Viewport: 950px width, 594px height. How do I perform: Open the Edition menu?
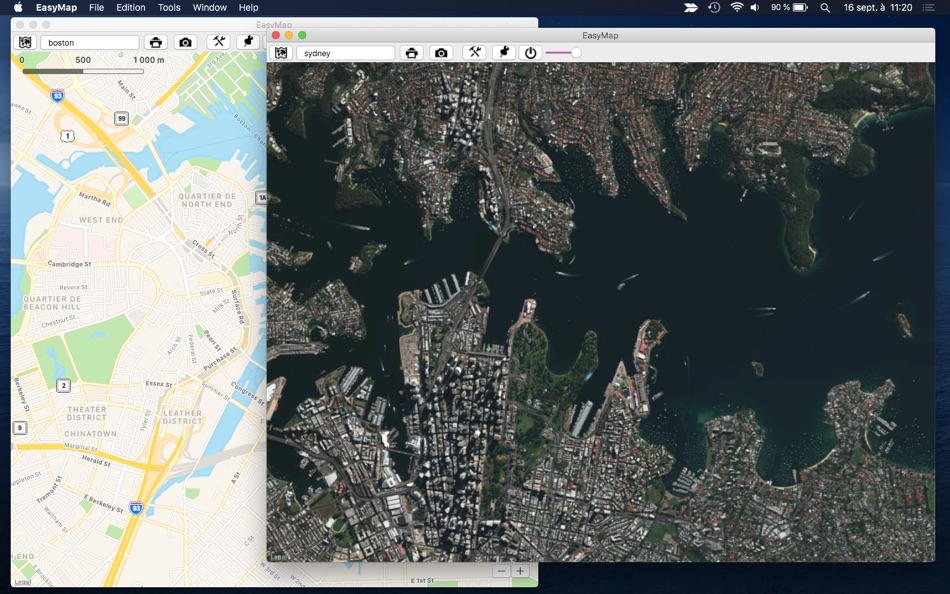(x=131, y=7)
